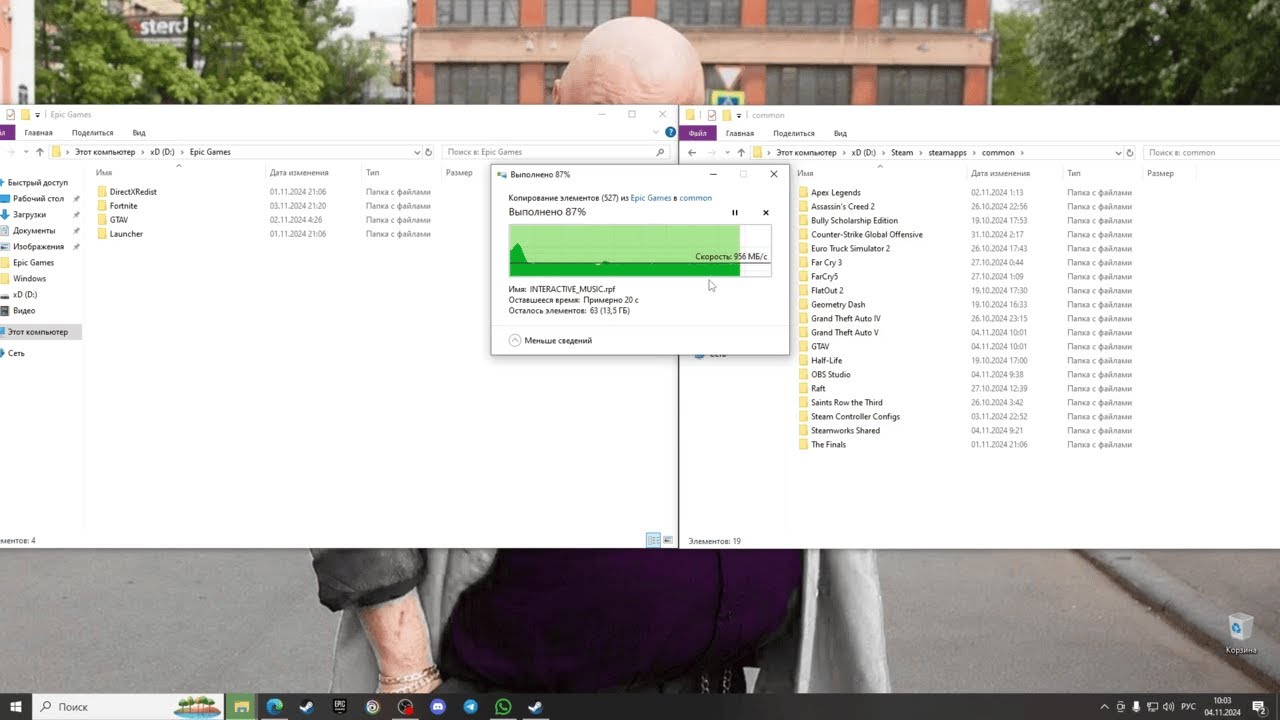Screen dimensions: 1280x720
Task: Click the search box 'Поиск в: common'
Action: (1210, 153)
